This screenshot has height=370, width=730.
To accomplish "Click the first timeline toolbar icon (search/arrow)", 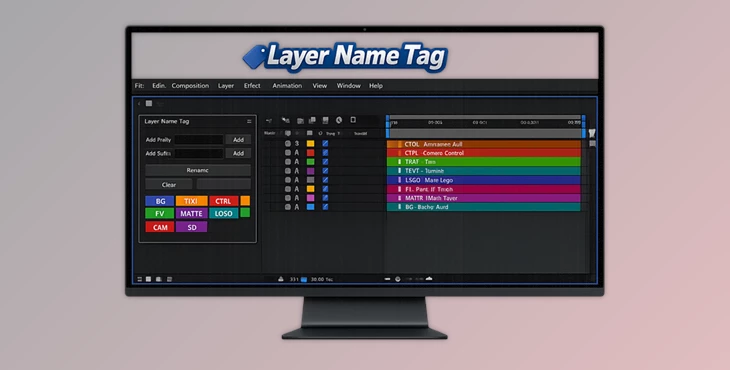I will (x=269, y=121).
